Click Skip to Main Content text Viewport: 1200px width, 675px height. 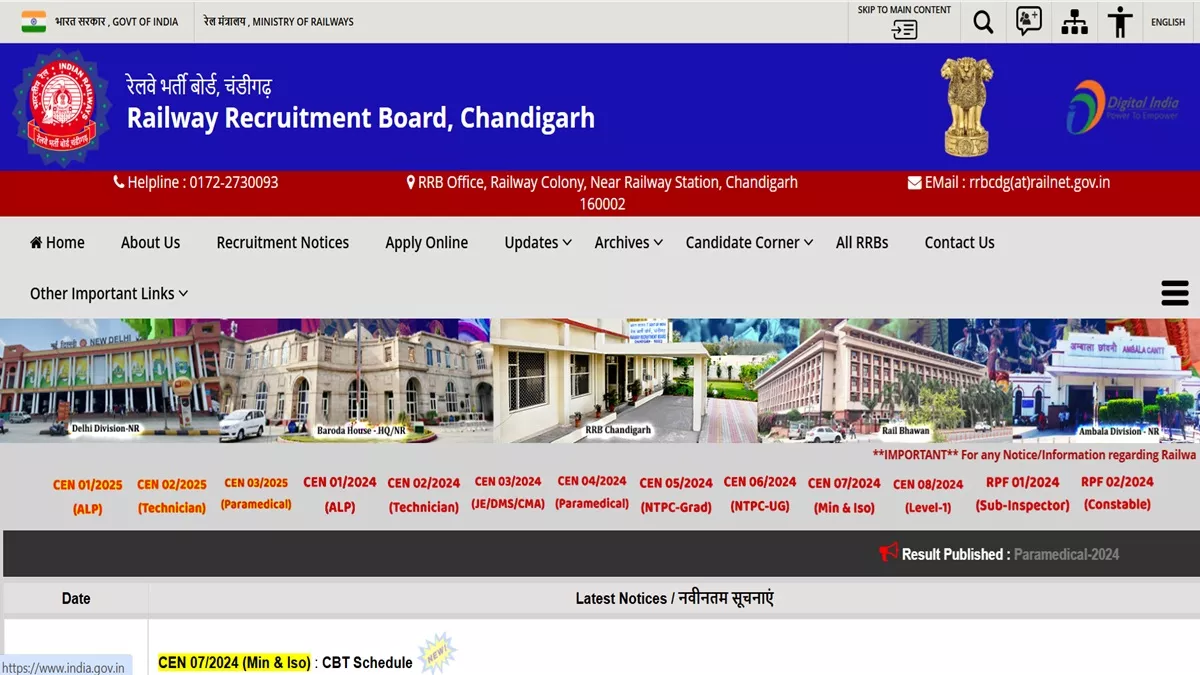(x=904, y=10)
